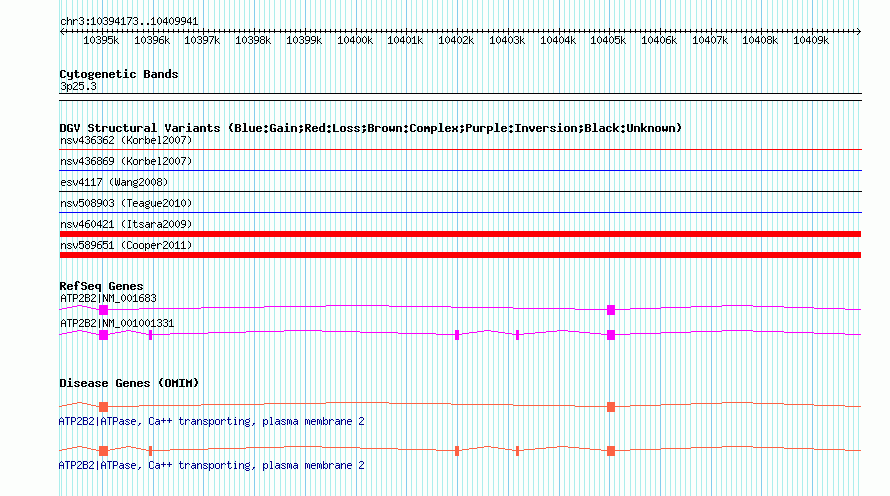Click the nsv436362 (Korbel2007) variant label
890x496 pixels.
[x=126, y=140]
